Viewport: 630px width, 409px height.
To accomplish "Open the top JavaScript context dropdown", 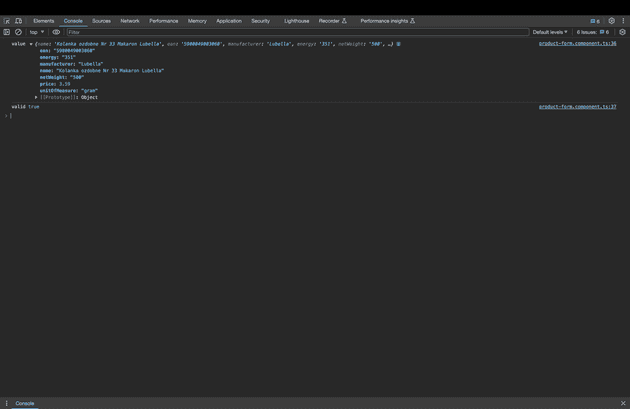I will (37, 32).
